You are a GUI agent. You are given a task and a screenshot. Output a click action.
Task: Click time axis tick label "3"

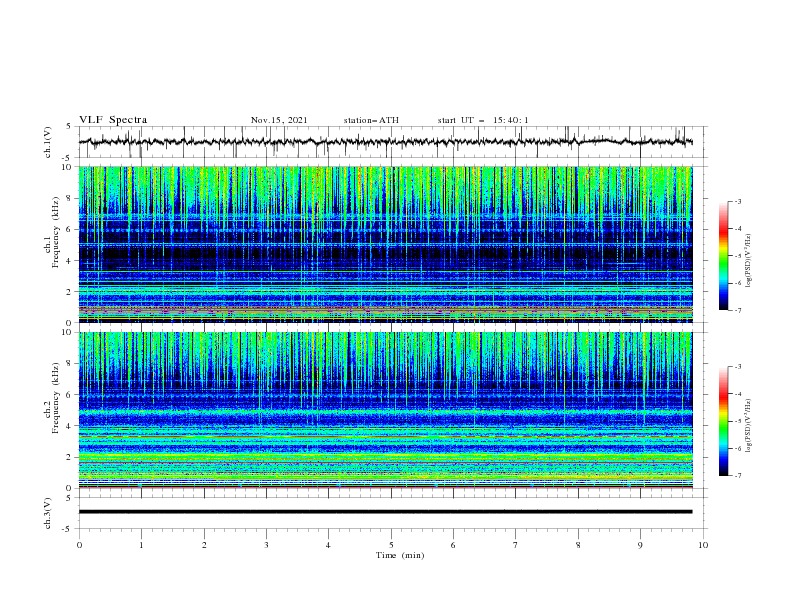point(266,545)
